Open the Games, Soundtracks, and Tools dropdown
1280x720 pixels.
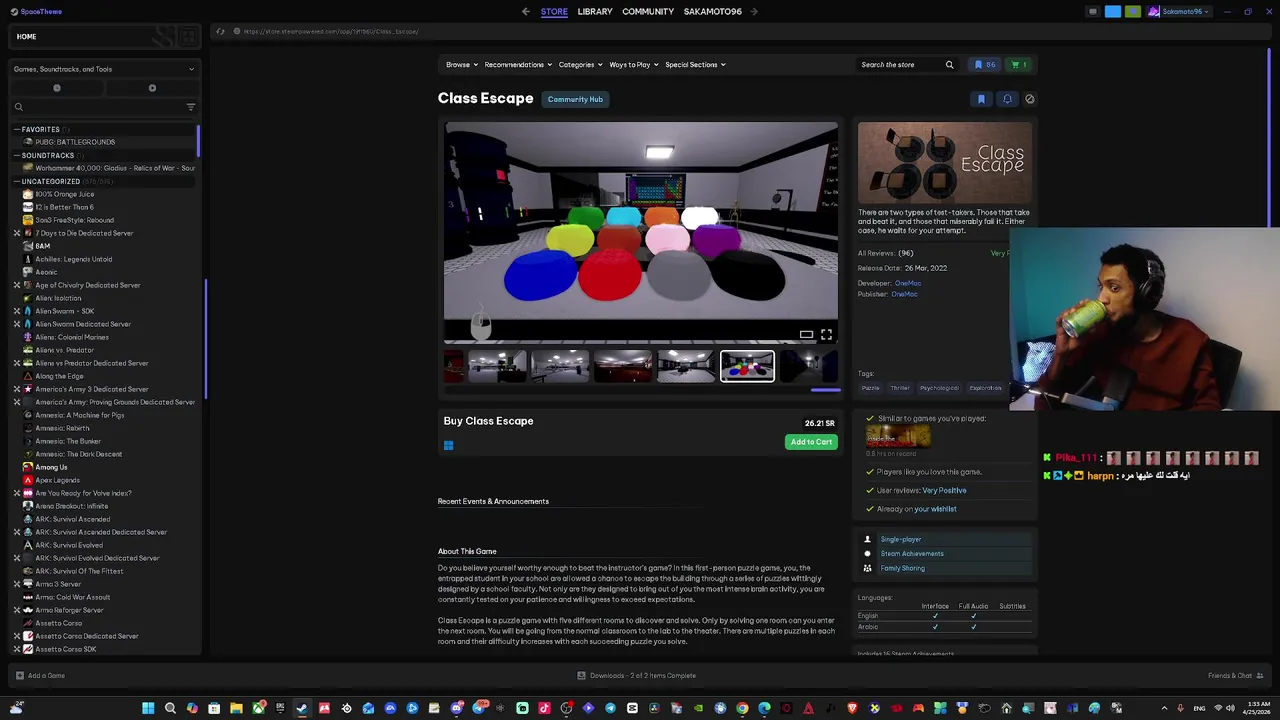coord(104,69)
